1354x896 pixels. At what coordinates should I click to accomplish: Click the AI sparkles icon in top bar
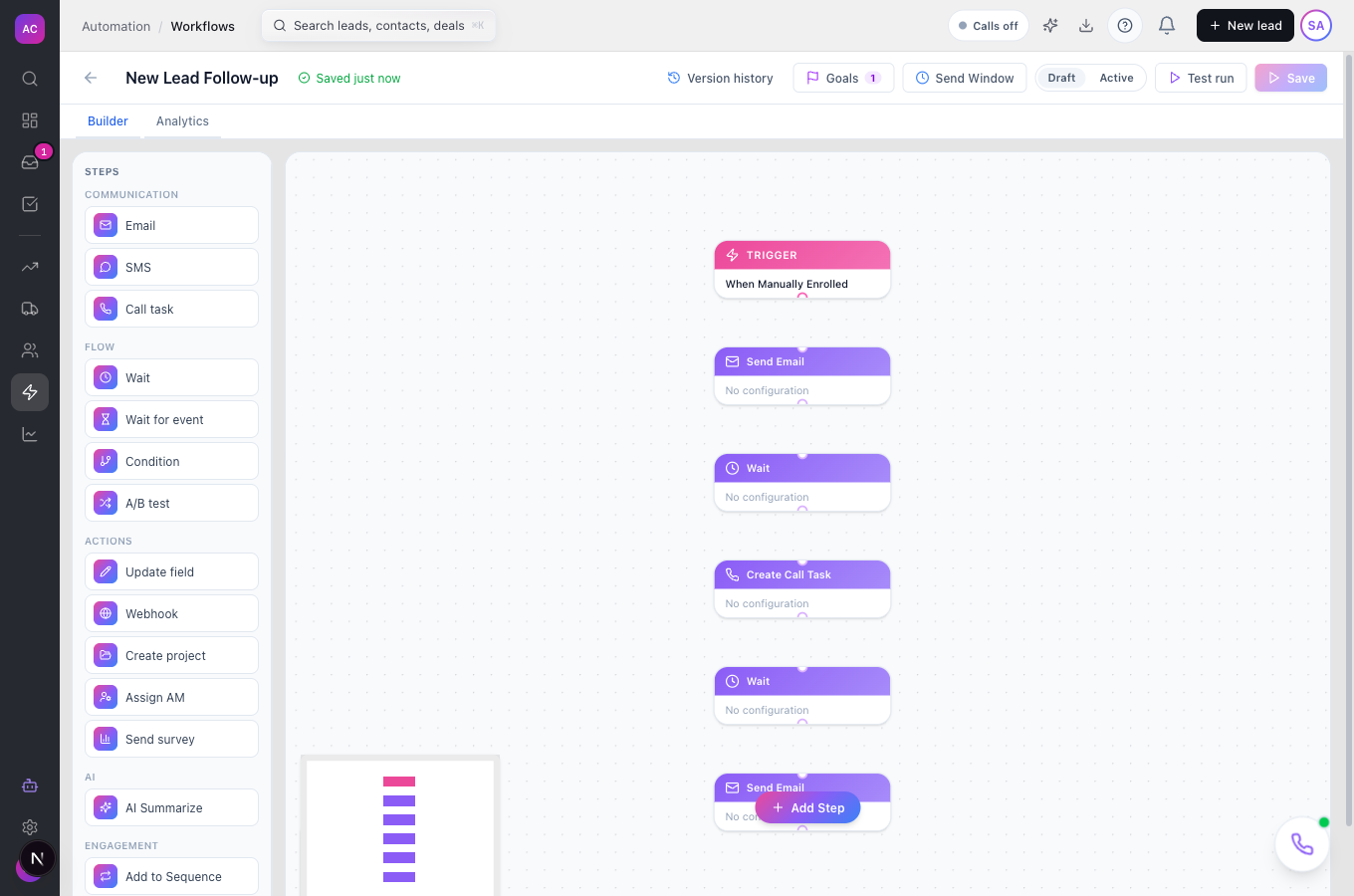[1050, 26]
